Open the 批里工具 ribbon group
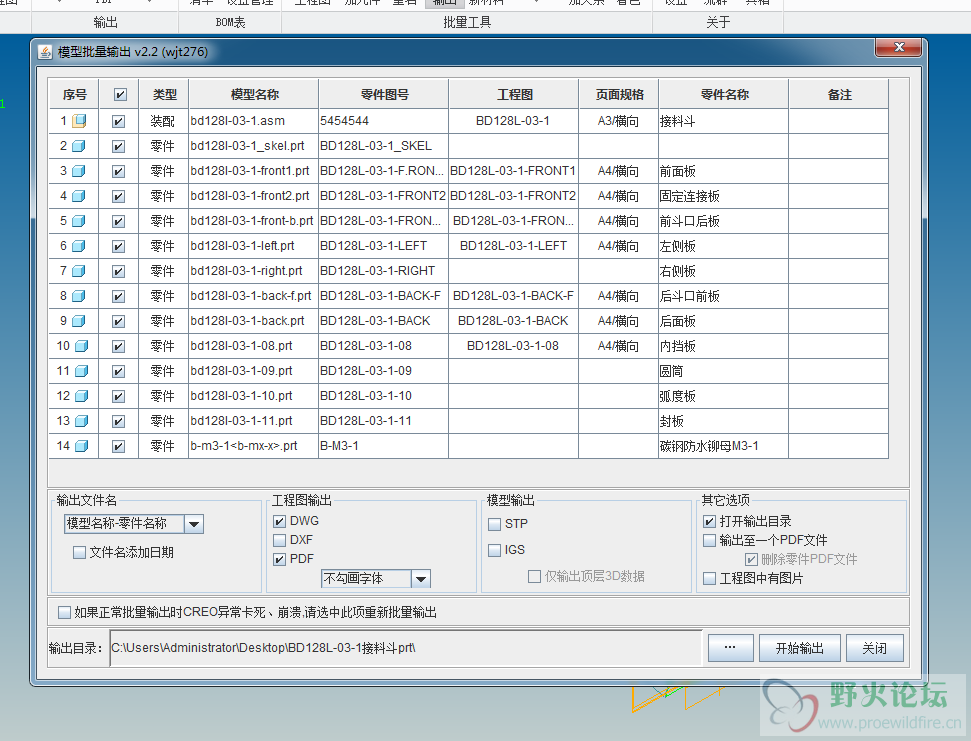Viewport: 971px width, 741px height. click(x=467, y=22)
